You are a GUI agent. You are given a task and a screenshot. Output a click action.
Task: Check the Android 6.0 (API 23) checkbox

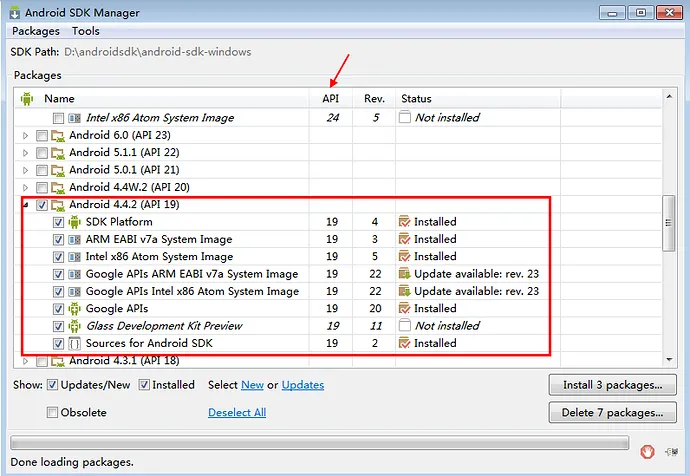[x=42, y=135]
